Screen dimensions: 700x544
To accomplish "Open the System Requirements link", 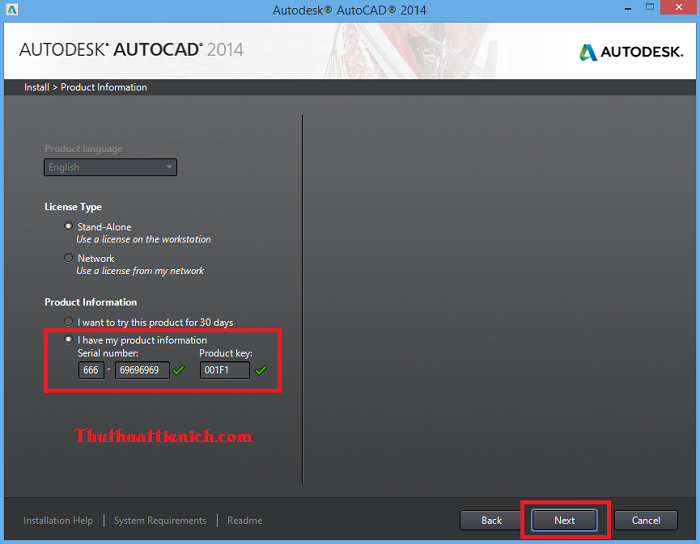I will pyautogui.click(x=160, y=521).
